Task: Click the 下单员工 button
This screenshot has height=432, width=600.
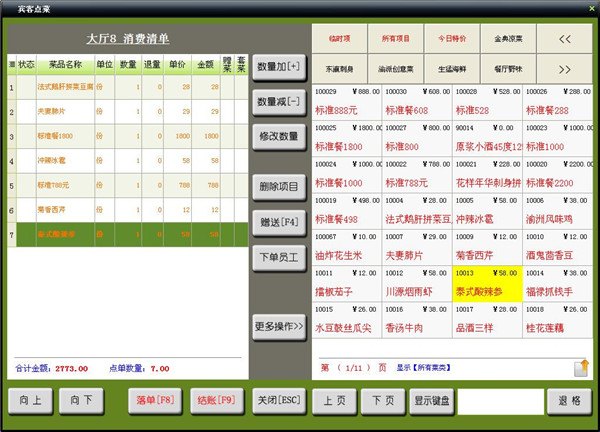Action: coord(279,258)
